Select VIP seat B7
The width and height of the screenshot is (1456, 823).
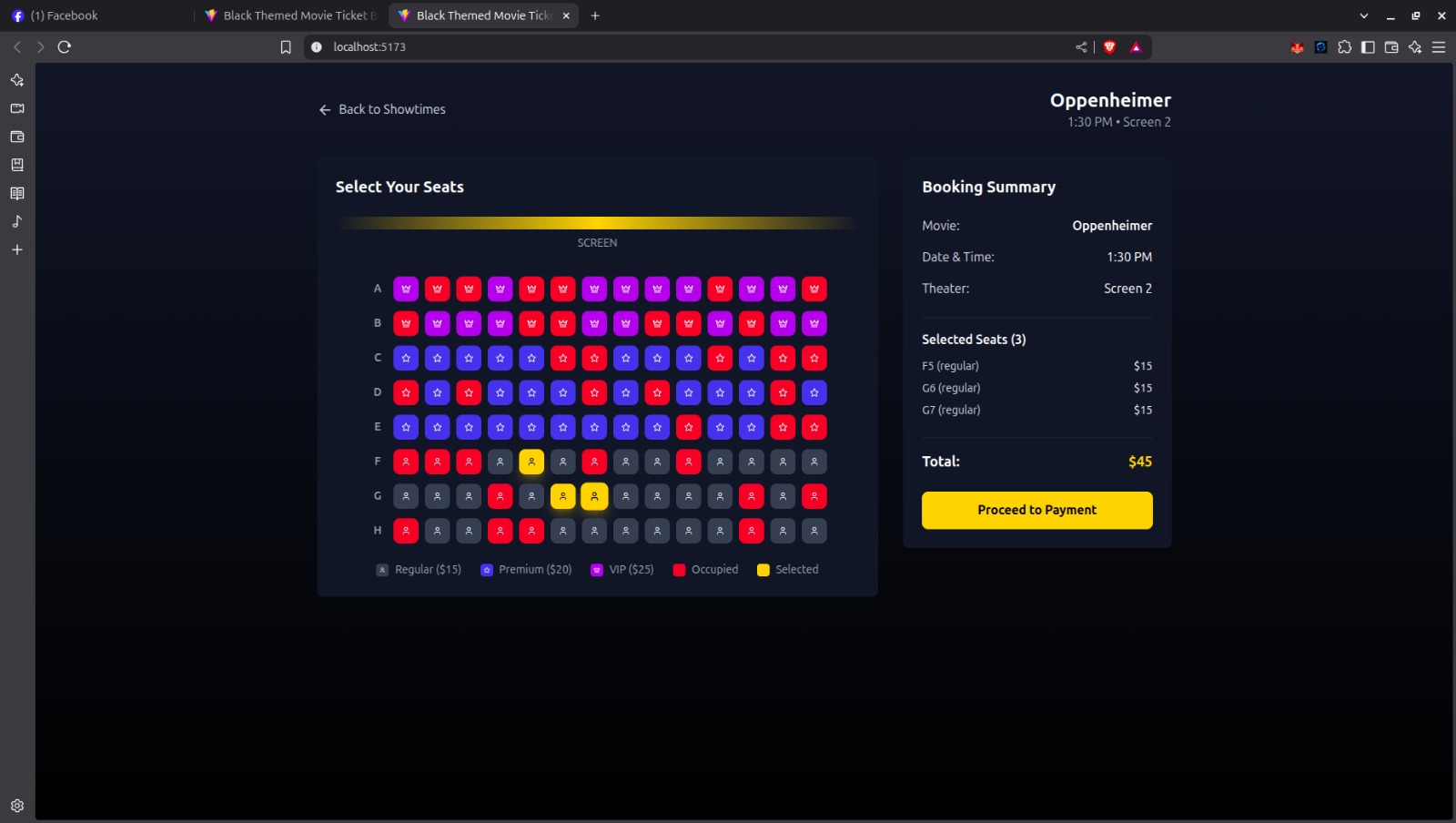pyautogui.click(x=594, y=323)
